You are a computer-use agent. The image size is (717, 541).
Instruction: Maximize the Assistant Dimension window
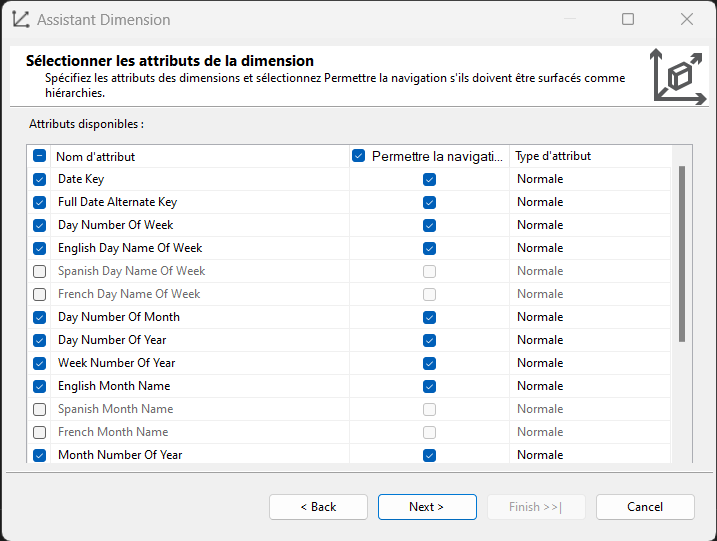tap(628, 19)
